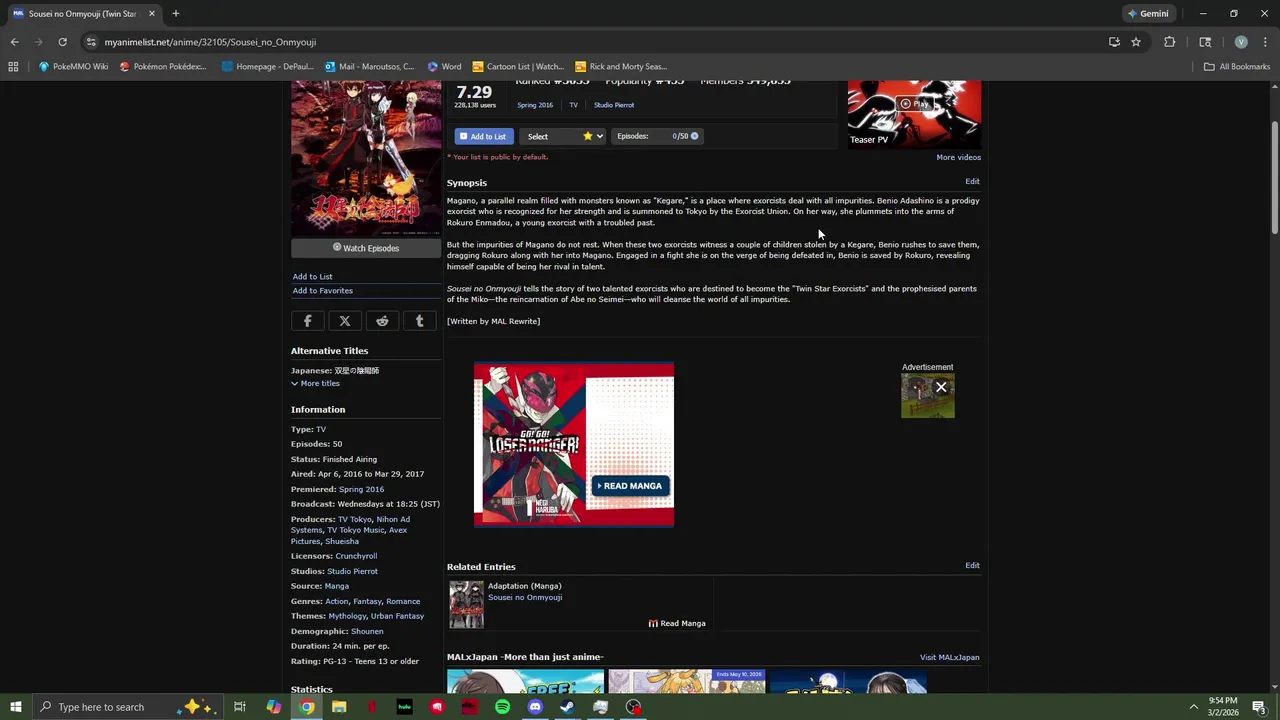Open Pokémon Pokédex bookmark
1280x720 pixels.
pyautogui.click(x=163, y=67)
